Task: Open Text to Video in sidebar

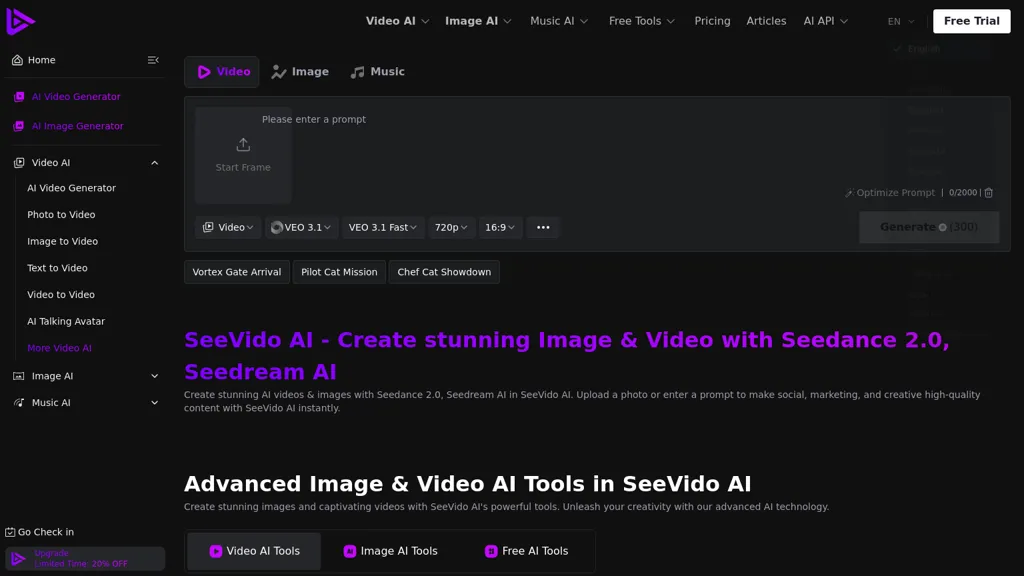Action: [x=57, y=268]
